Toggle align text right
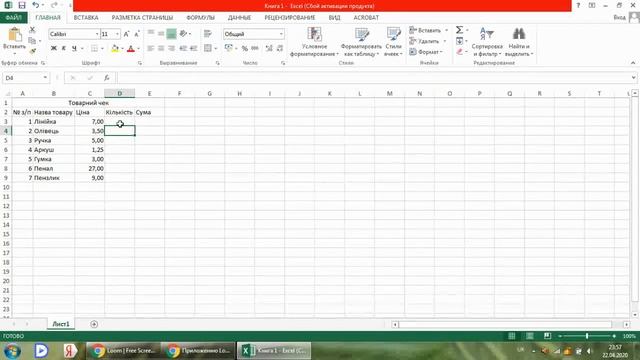Screen dimensions: 640x360 (x=171, y=48)
